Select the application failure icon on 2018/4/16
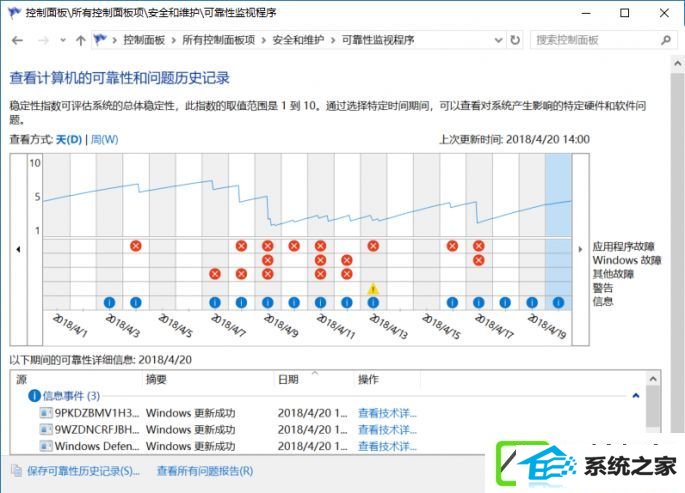Screen dimensions: 685x493 453,246
